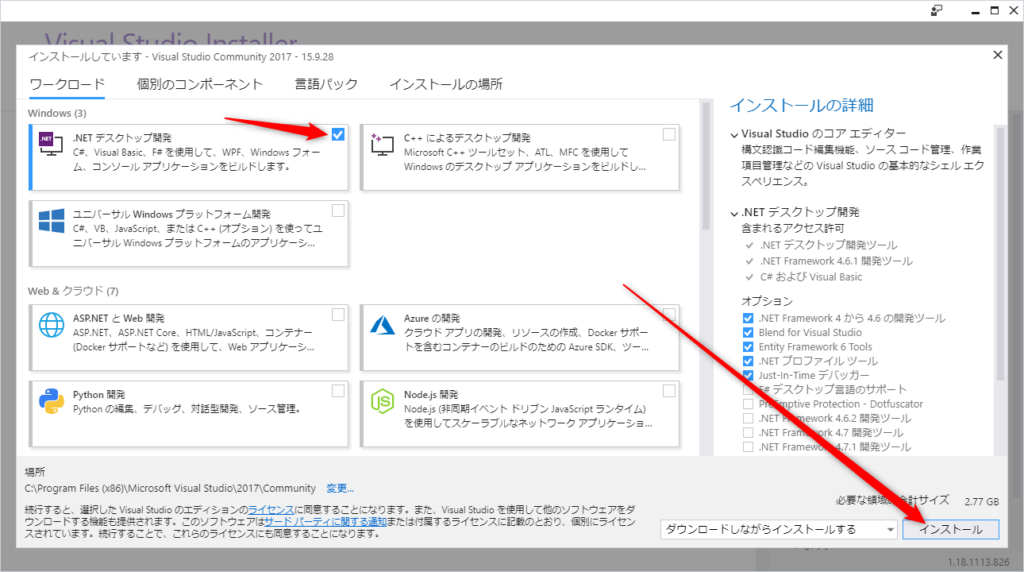
Task: Switch to the インストールの場所 tab
Action: click(446, 84)
